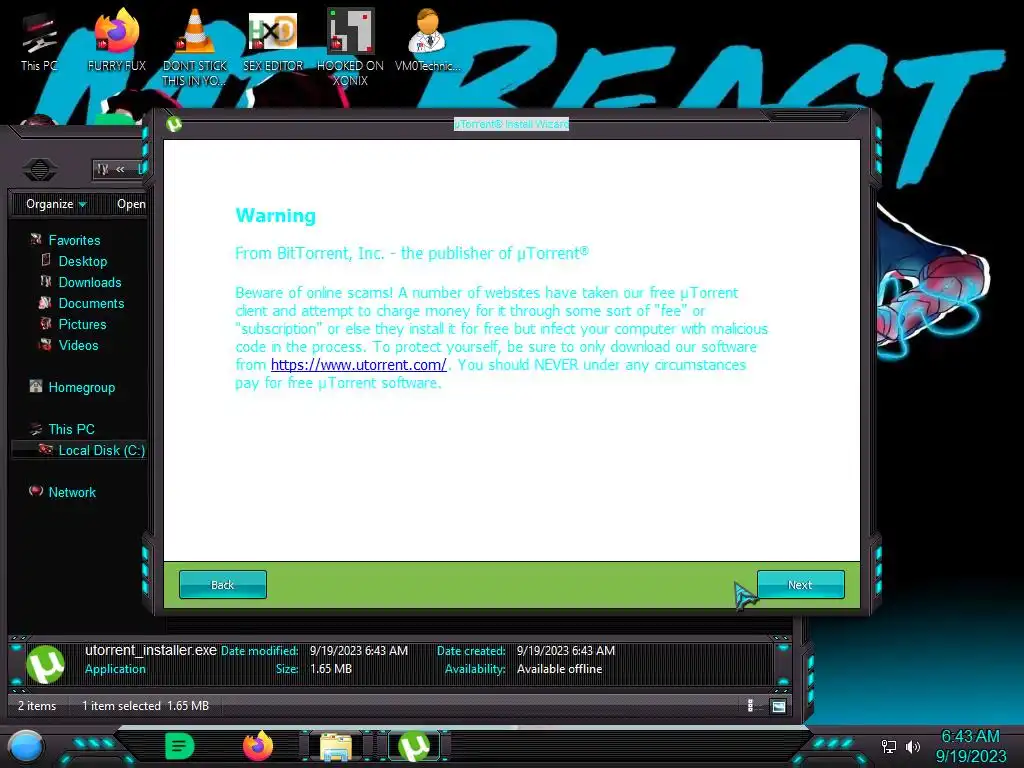Click the Warning heading text
Viewport: 1024px width, 768px height.
[x=276, y=216]
